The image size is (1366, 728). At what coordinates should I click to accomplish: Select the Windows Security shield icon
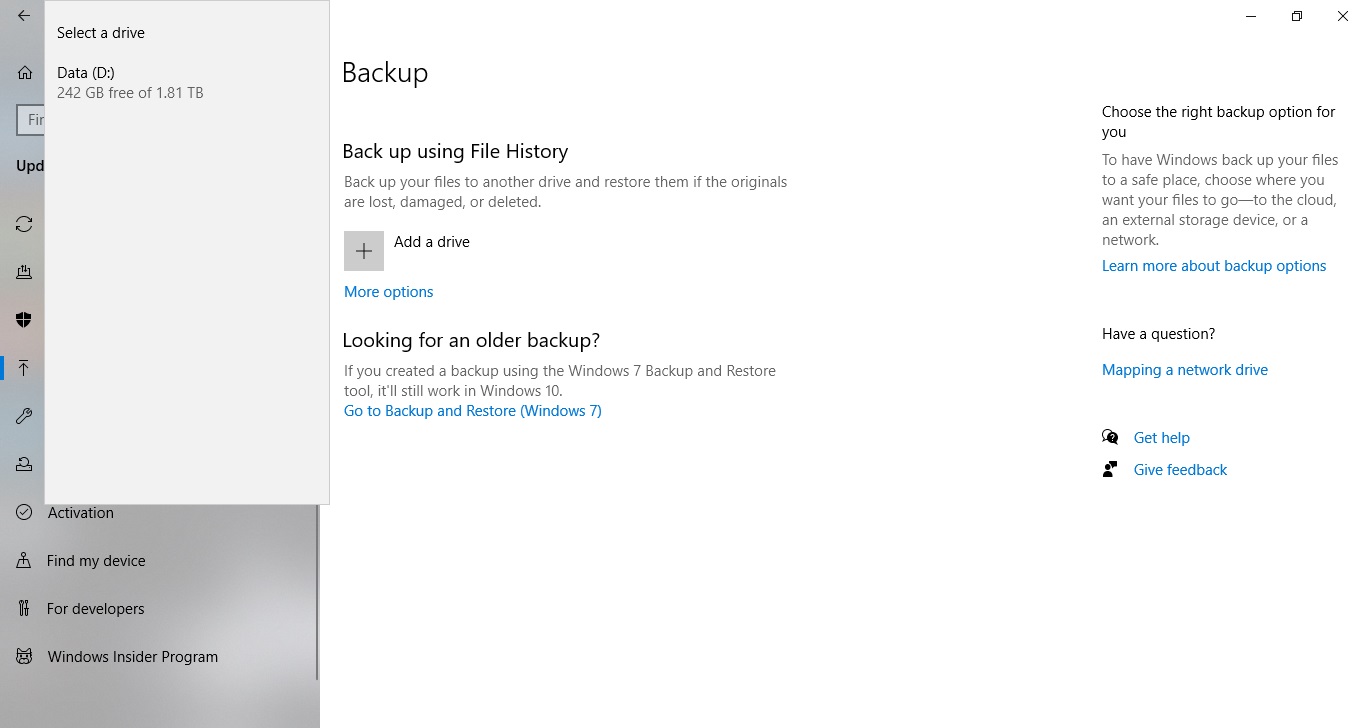click(24, 320)
